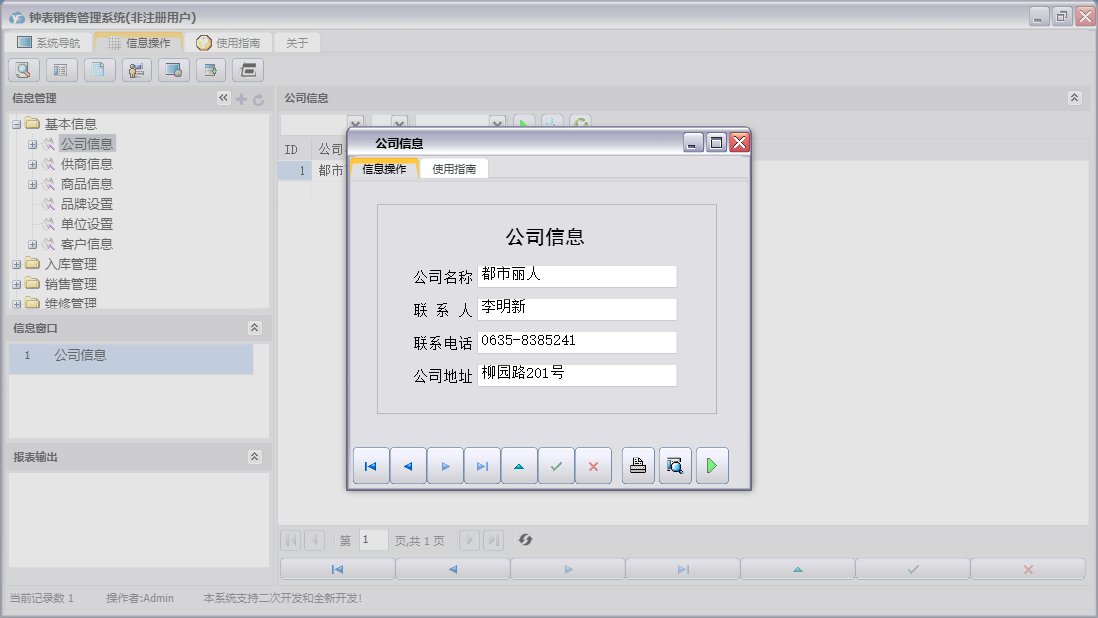Collapse the 信息管理 panel with double chevron
This screenshot has width=1098, height=618.
pyautogui.click(x=223, y=98)
